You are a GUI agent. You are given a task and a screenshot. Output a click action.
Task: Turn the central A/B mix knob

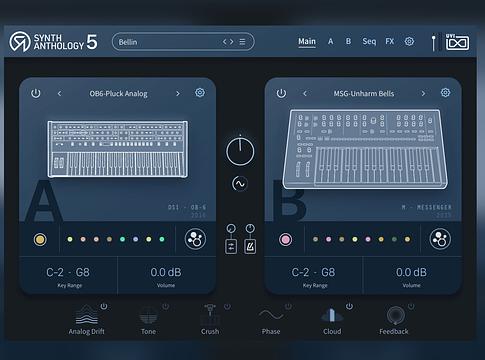pyautogui.click(x=240, y=151)
